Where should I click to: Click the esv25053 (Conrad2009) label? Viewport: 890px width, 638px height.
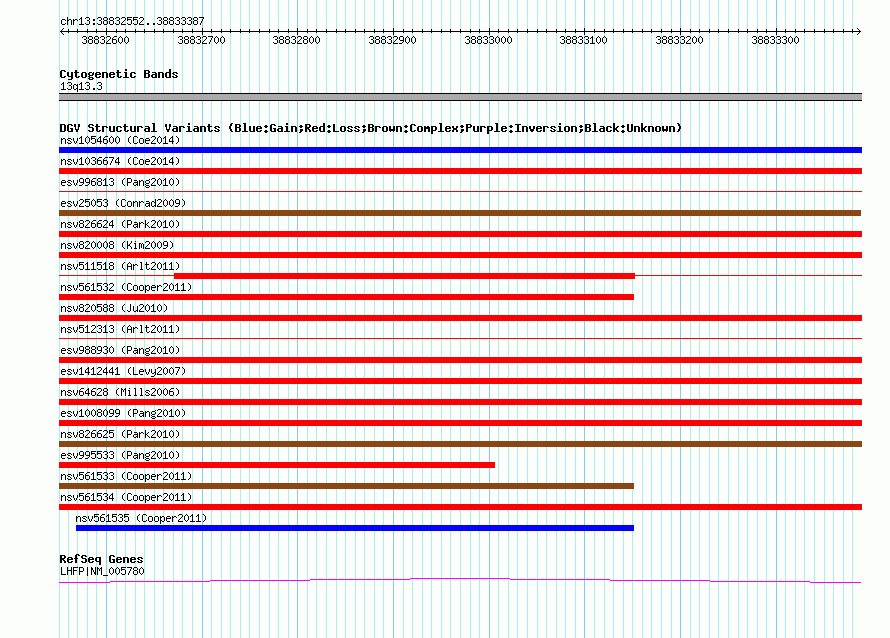123,203
